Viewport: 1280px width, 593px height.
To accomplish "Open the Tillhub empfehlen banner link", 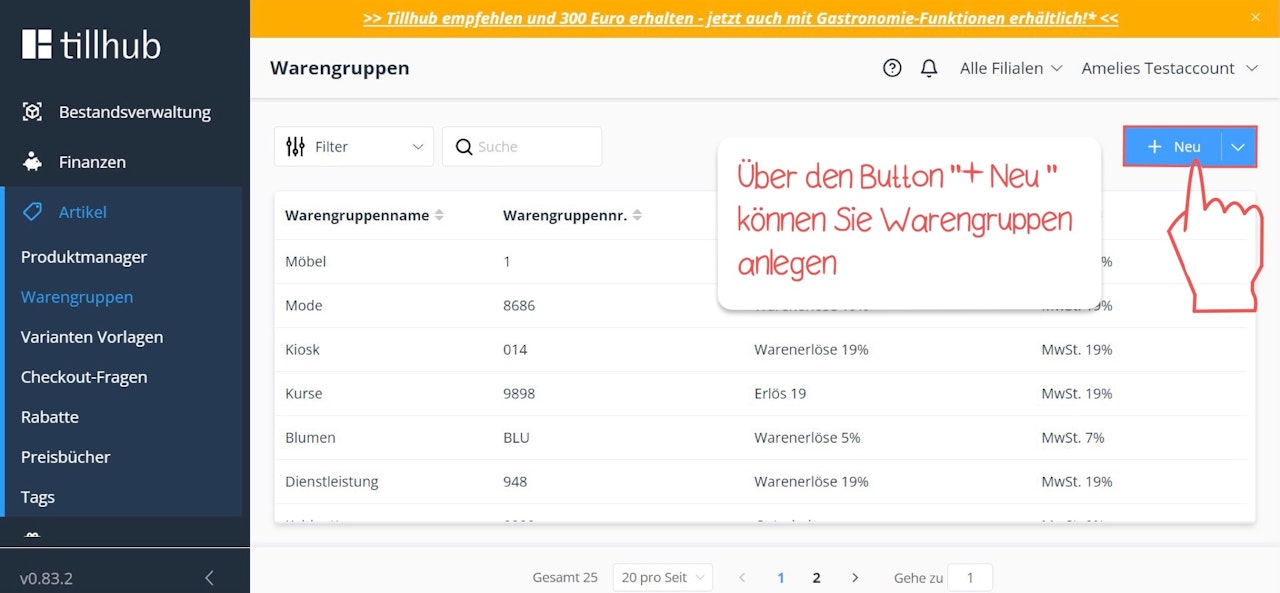I will tap(740, 18).
